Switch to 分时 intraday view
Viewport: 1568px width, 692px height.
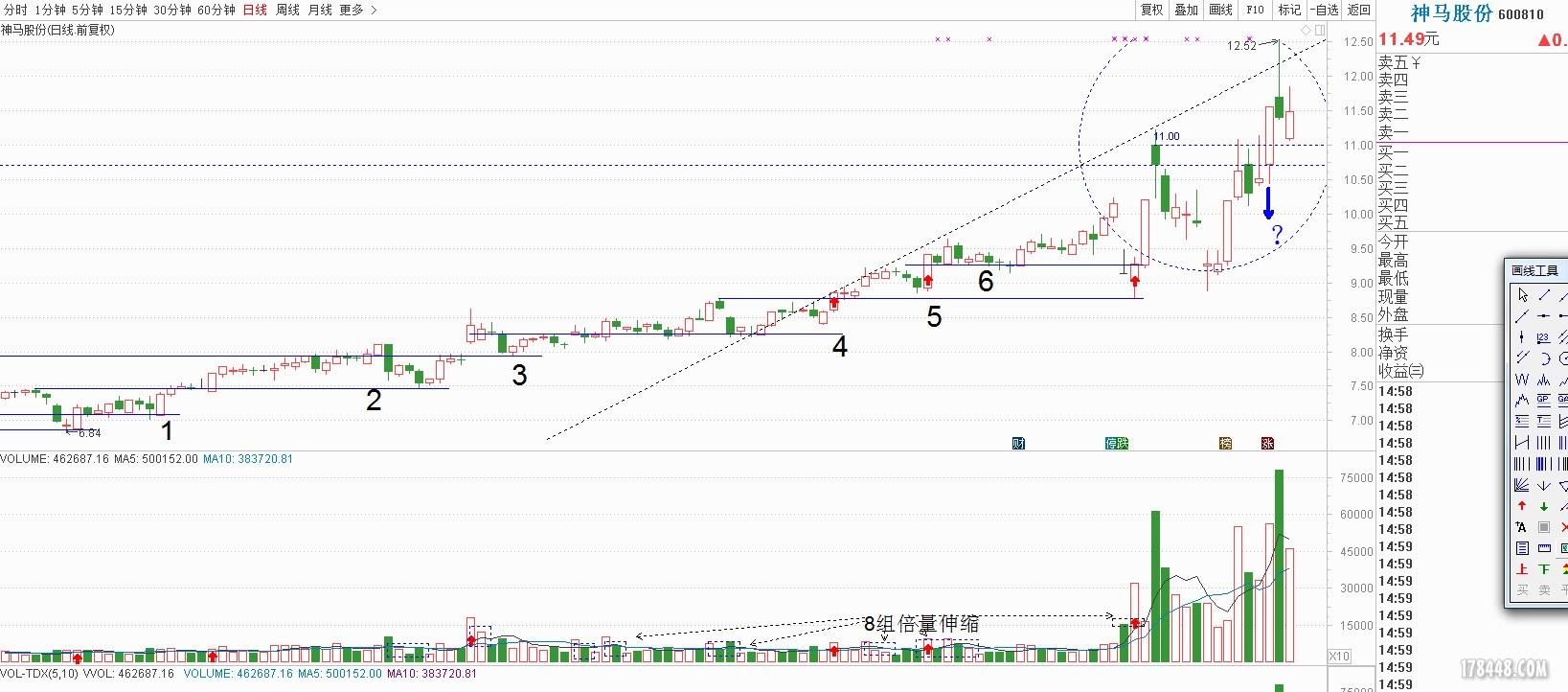(15, 10)
